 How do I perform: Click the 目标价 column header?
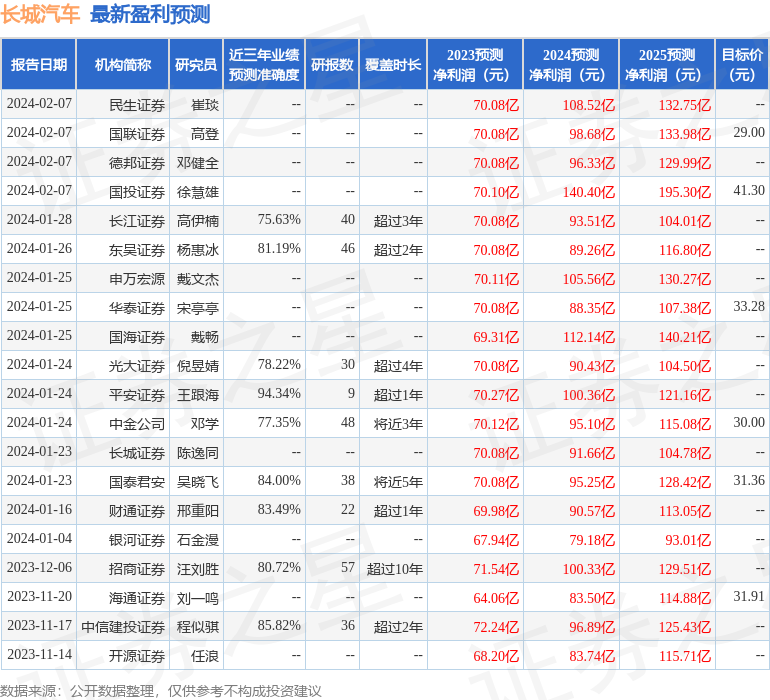point(742,65)
